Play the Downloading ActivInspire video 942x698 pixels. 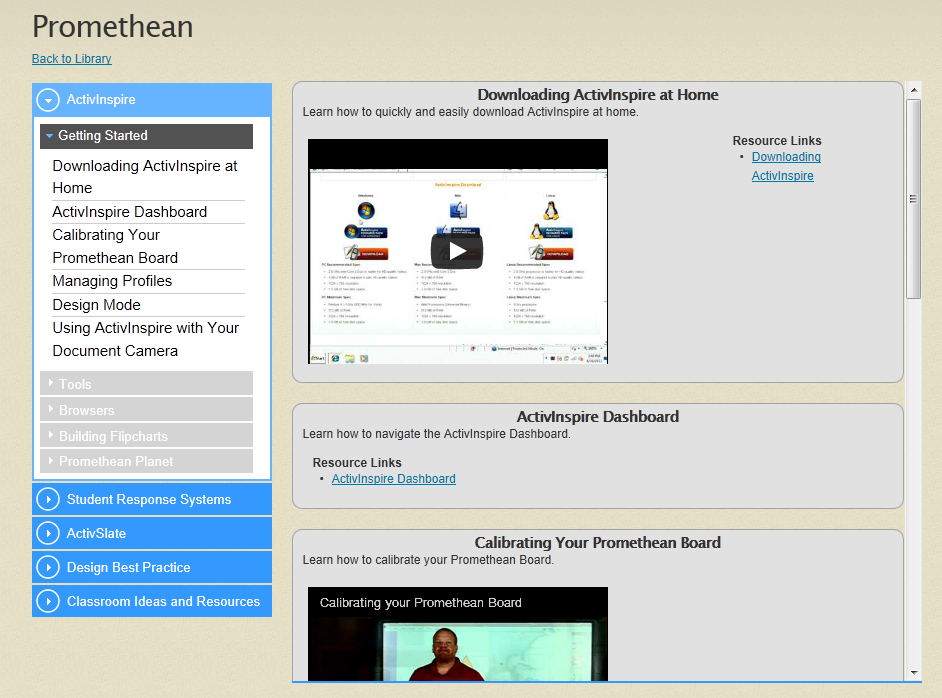457,250
